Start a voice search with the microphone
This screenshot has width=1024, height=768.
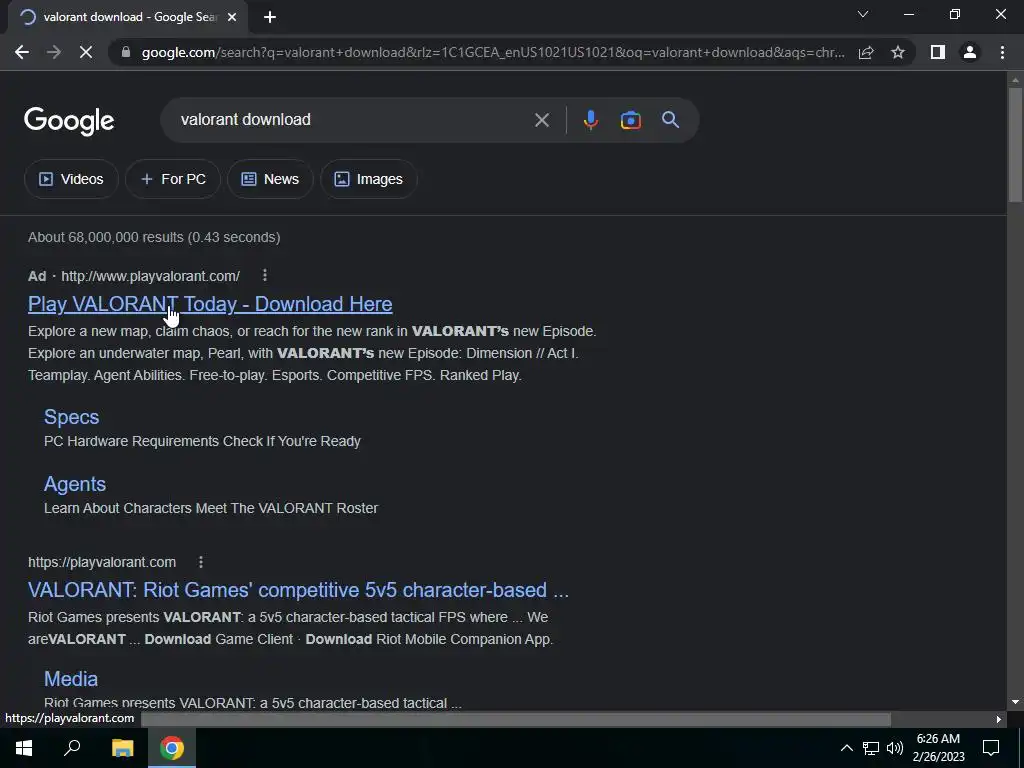(590, 120)
